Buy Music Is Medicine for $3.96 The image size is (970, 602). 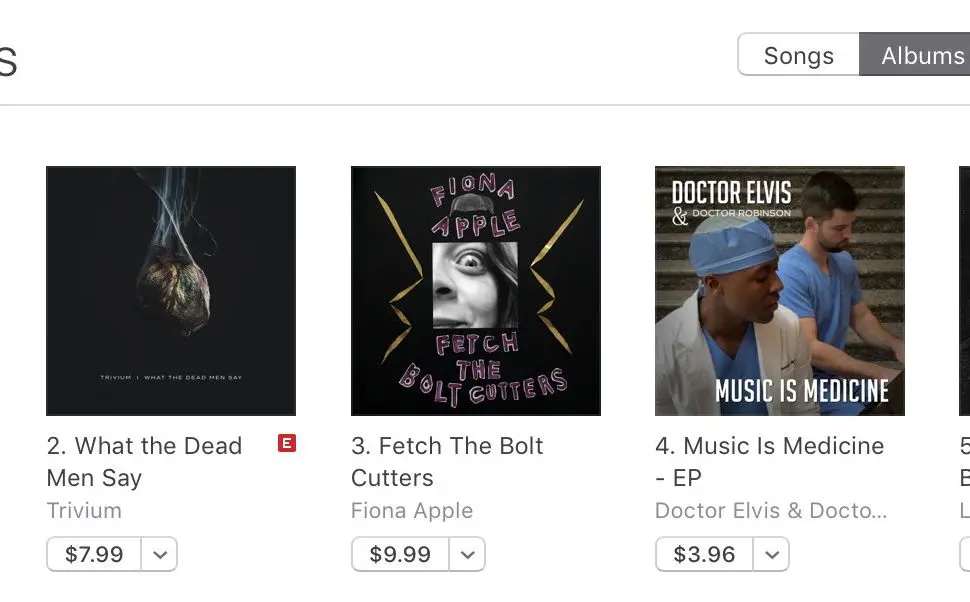tap(704, 554)
